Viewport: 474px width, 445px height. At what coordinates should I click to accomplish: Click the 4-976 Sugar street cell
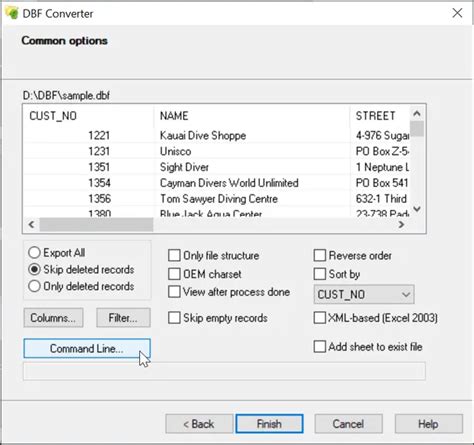[x=382, y=135]
